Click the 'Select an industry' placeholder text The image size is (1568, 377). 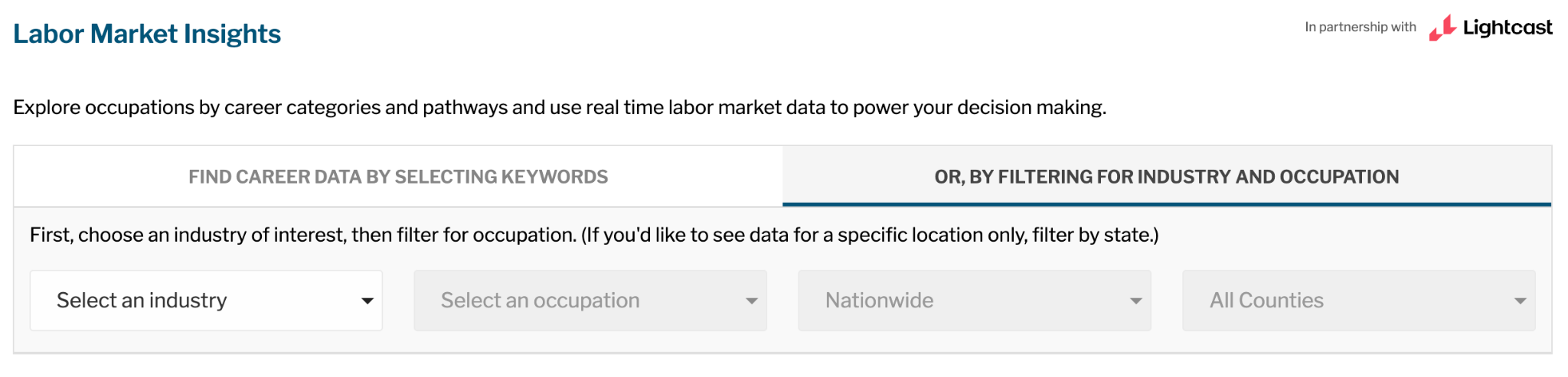pyautogui.click(x=142, y=301)
